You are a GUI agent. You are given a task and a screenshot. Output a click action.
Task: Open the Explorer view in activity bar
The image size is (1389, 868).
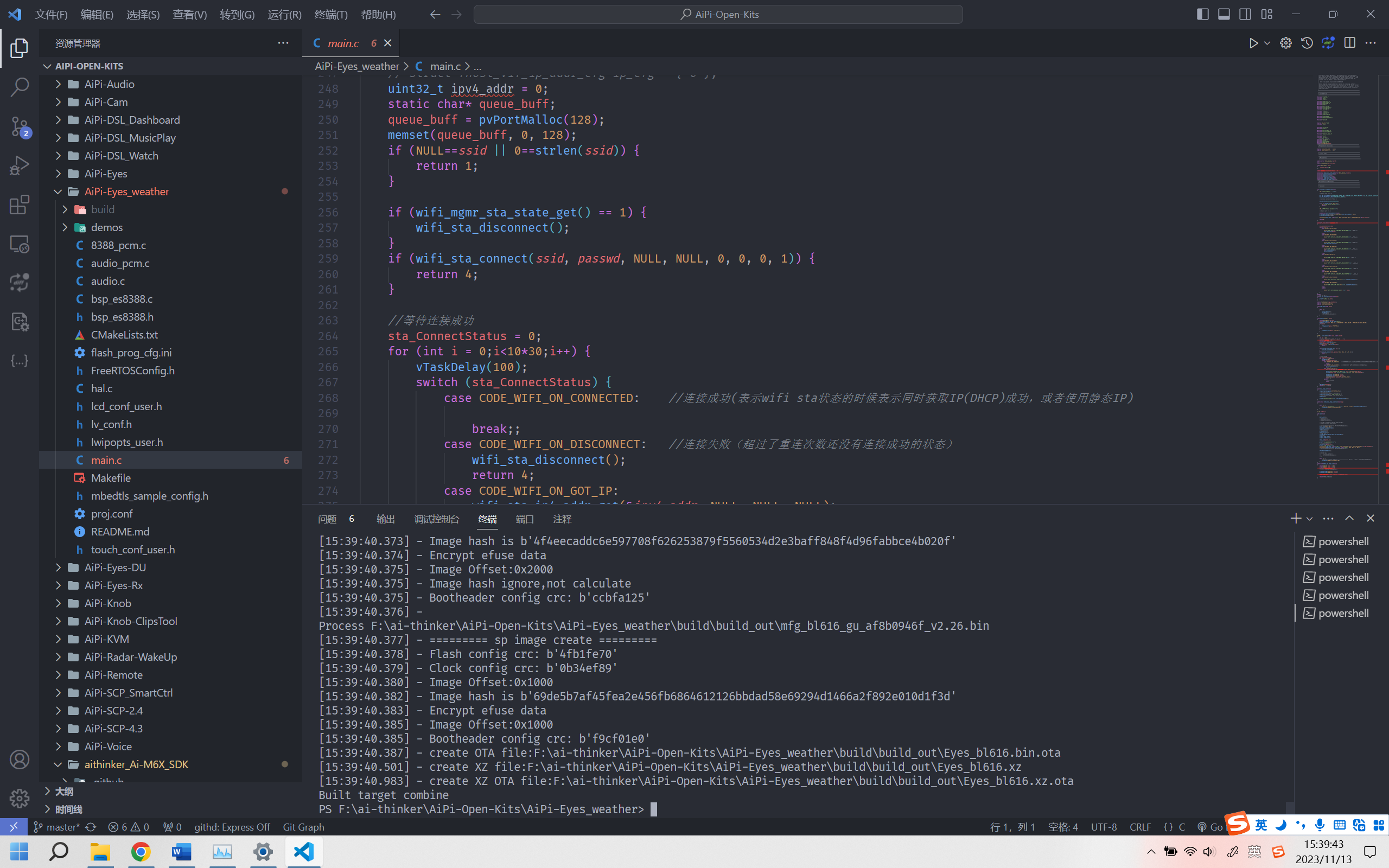[x=20, y=48]
